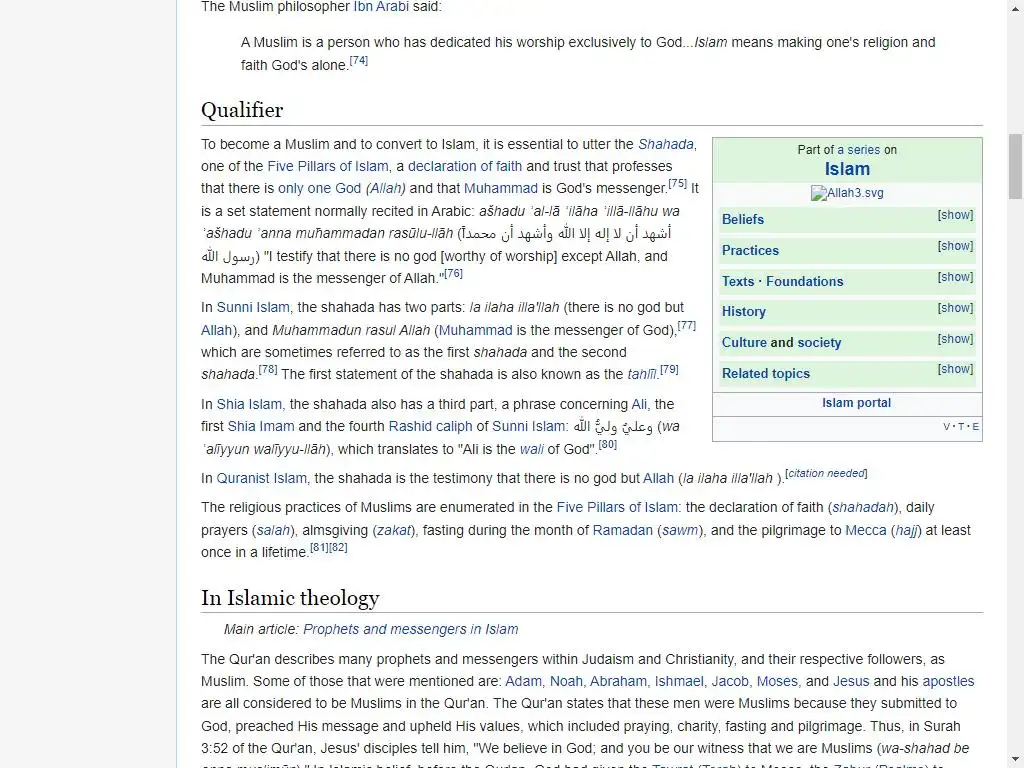Open the Islam portal link

point(856,403)
